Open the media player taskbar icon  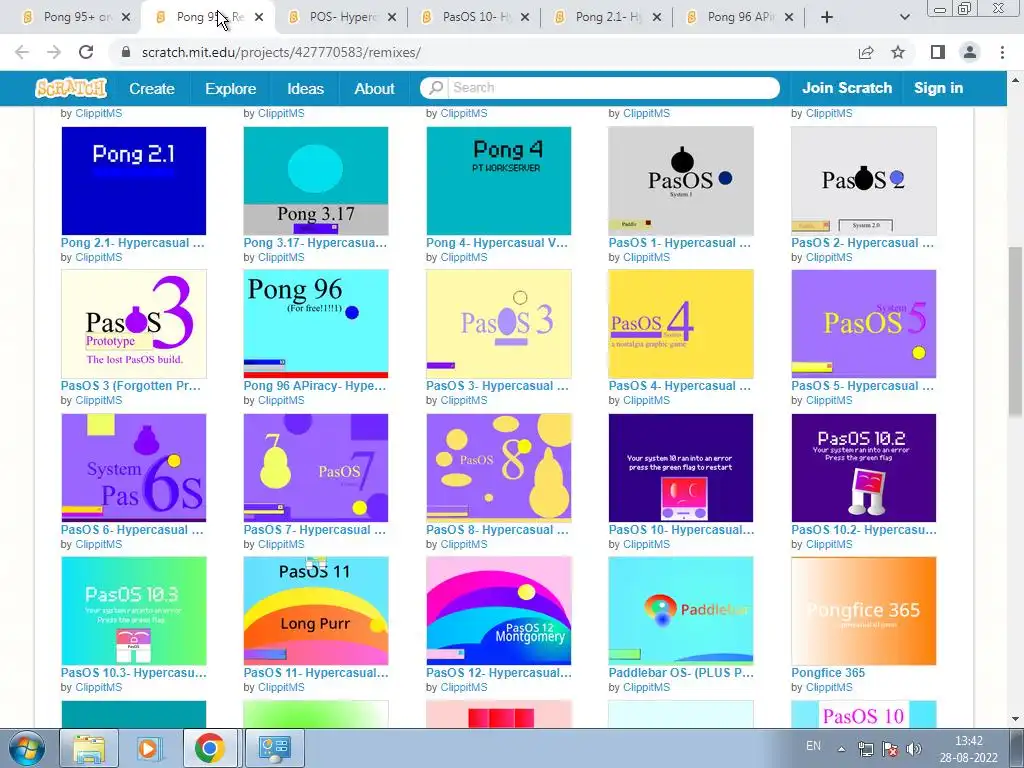pyautogui.click(x=148, y=748)
